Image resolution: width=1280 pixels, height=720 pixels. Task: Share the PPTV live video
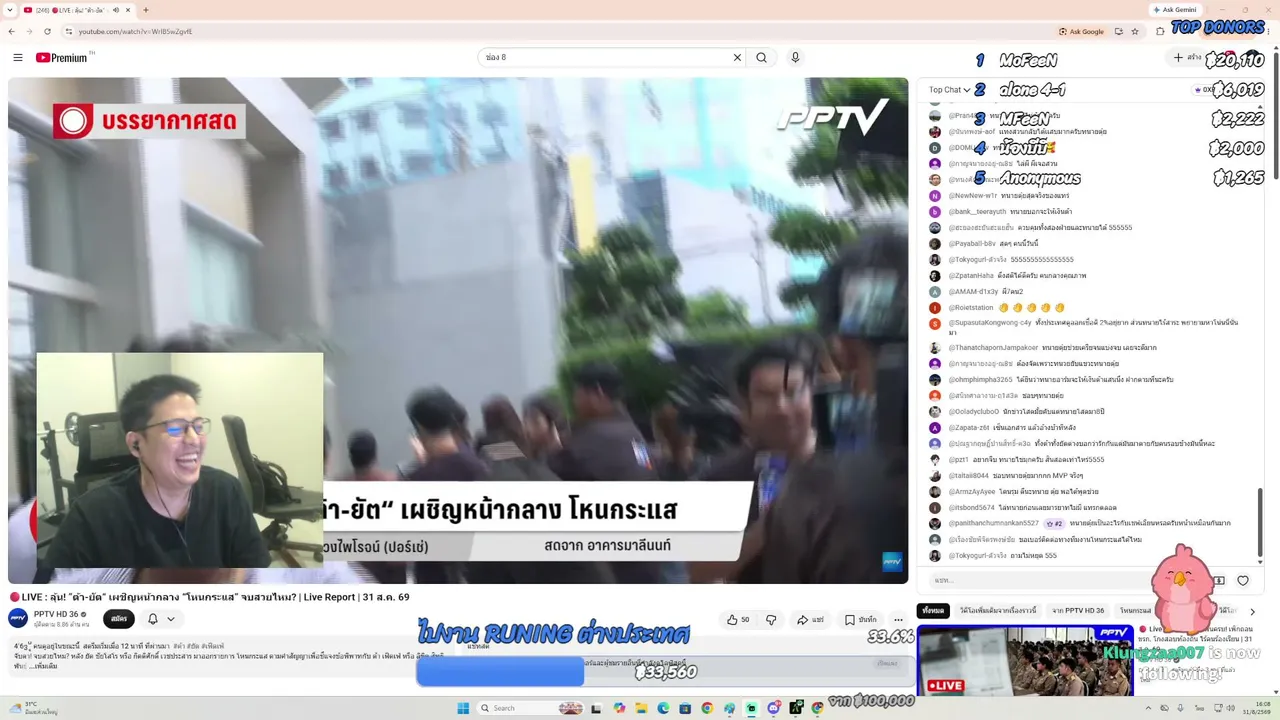click(810, 620)
